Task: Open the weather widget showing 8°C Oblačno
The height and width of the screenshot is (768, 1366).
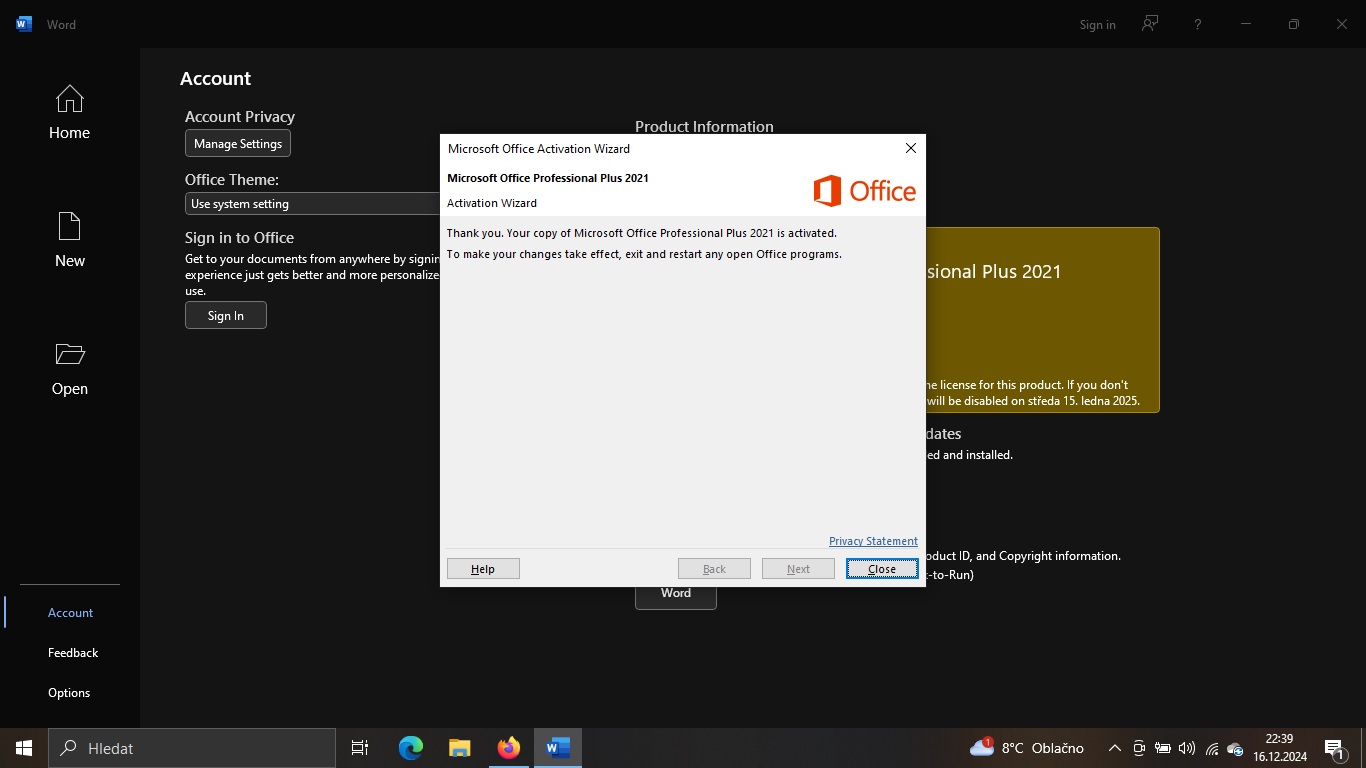Action: 1027,748
